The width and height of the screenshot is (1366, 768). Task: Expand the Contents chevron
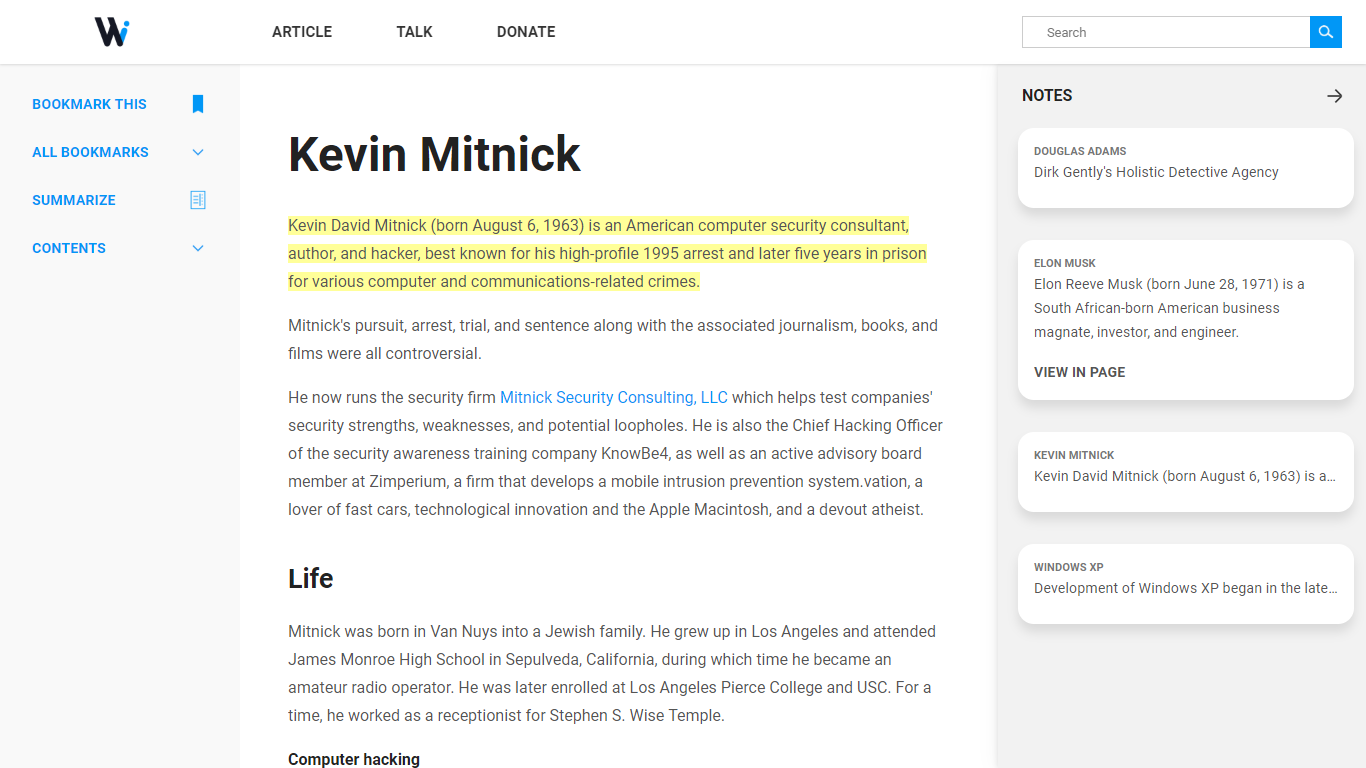point(198,248)
